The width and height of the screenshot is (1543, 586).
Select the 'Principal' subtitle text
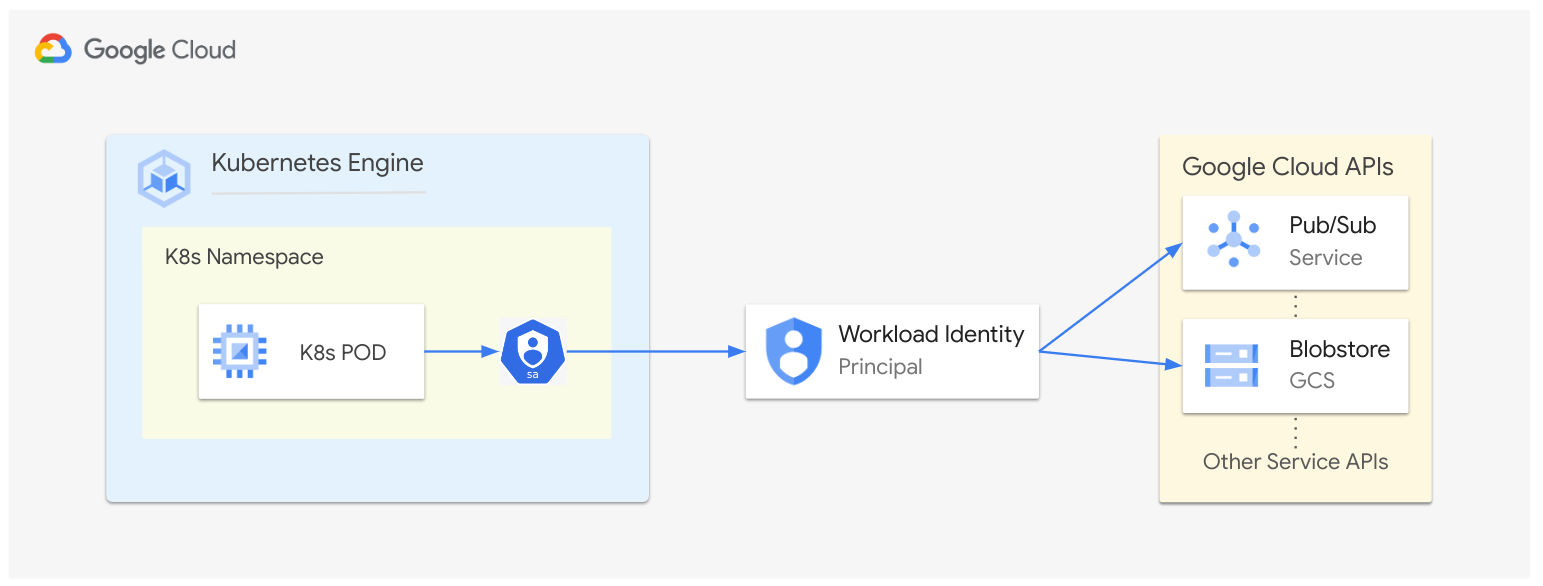click(880, 367)
